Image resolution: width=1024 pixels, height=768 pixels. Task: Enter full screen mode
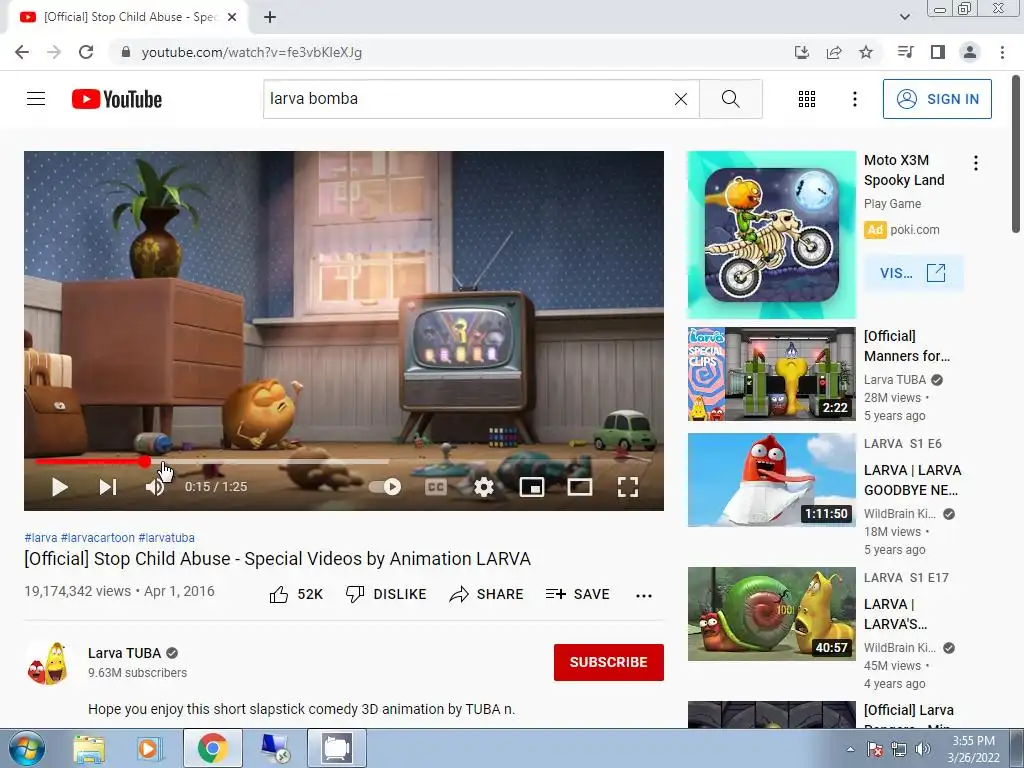[628, 487]
